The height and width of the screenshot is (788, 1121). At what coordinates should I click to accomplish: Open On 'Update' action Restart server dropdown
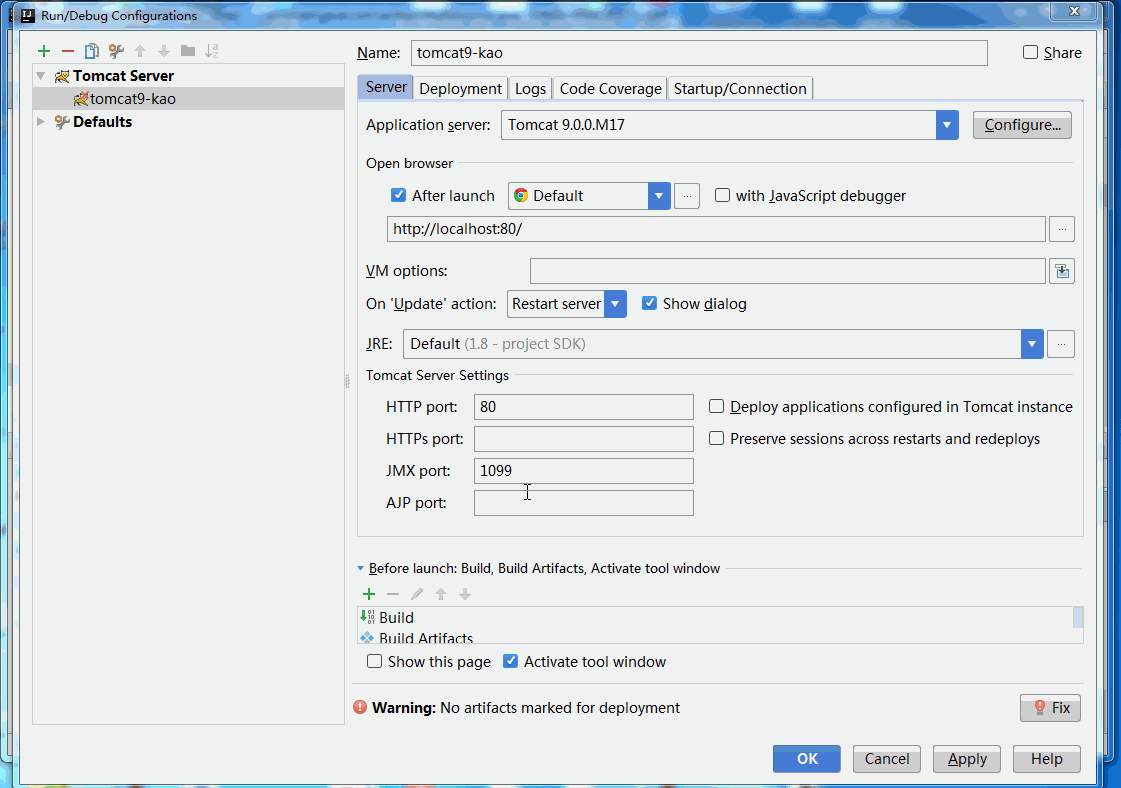[616, 304]
